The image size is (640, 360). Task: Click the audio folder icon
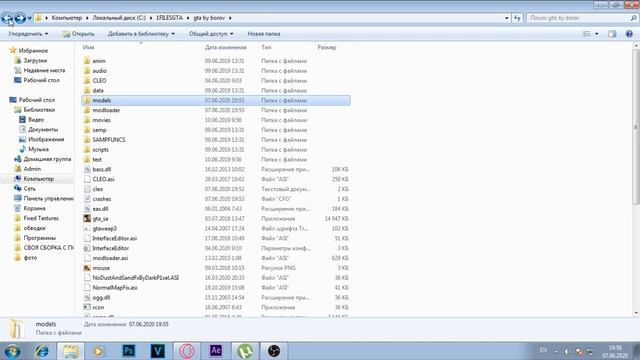click(x=87, y=71)
